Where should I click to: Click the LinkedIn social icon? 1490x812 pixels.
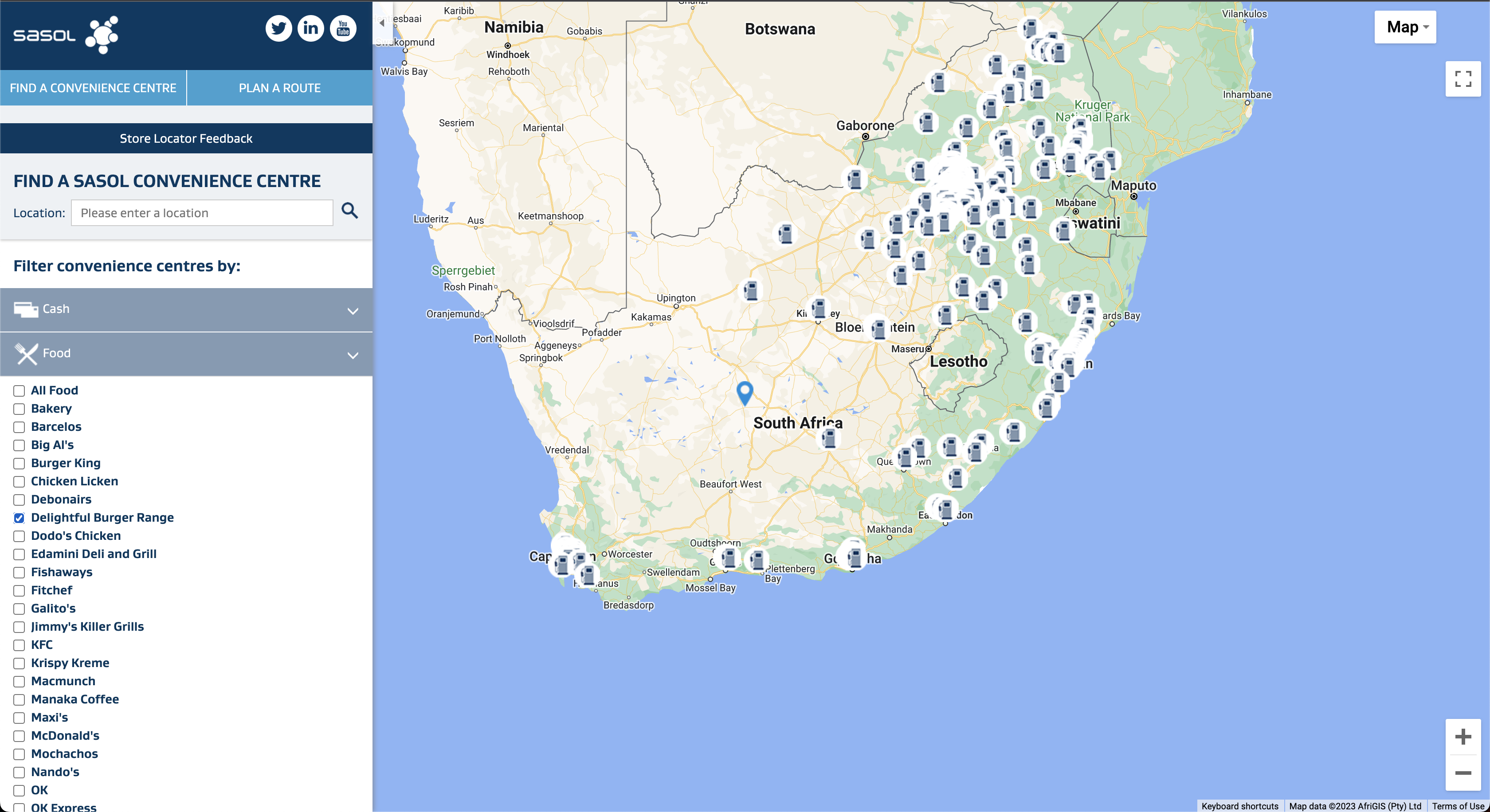click(x=310, y=28)
